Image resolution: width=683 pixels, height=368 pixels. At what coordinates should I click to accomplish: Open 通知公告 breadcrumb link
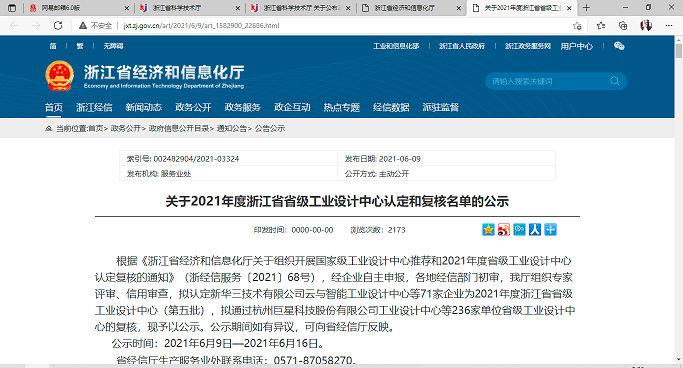(x=232, y=128)
